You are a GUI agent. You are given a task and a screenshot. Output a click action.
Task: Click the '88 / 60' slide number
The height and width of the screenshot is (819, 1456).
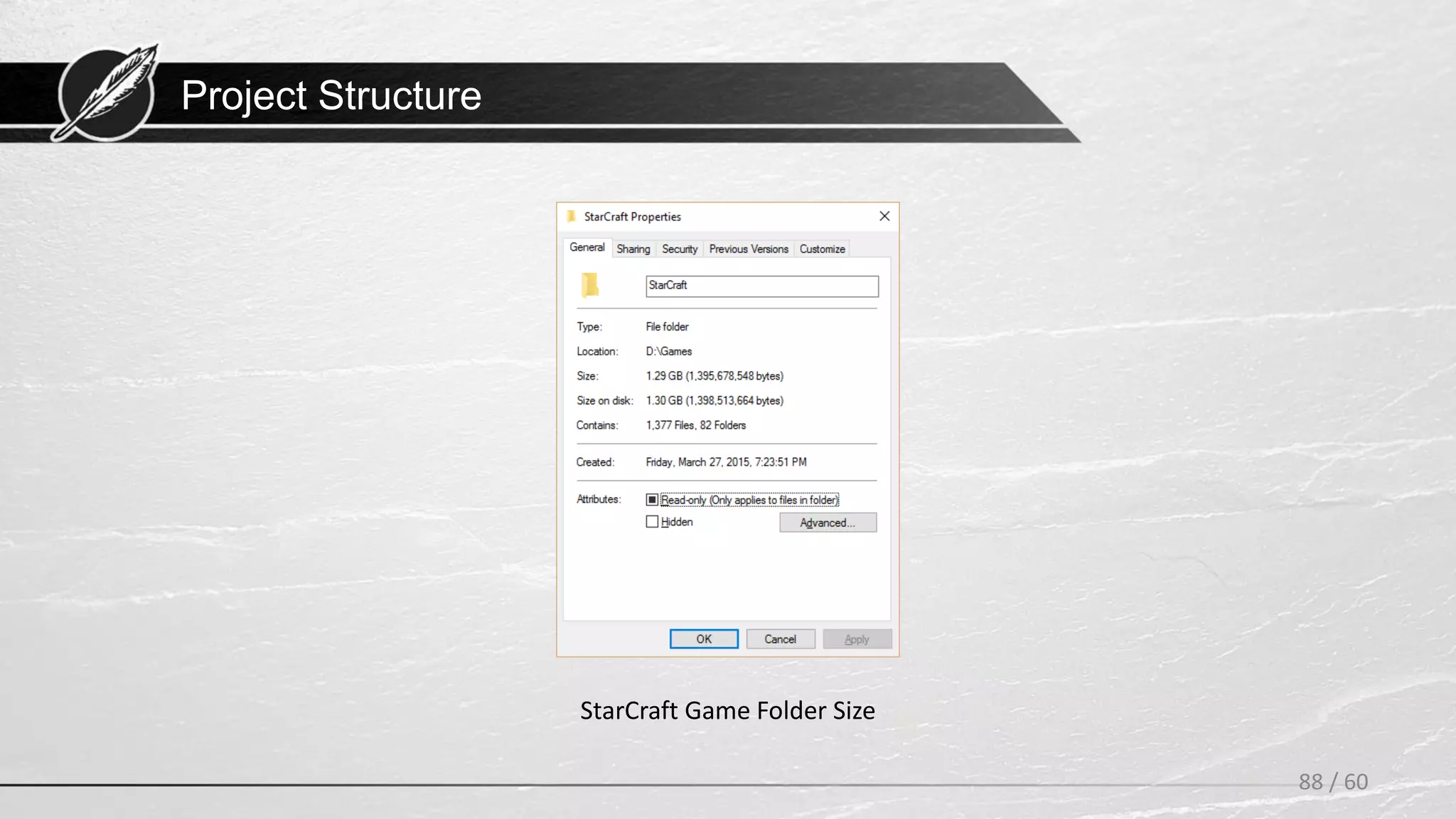(x=1333, y=781)
